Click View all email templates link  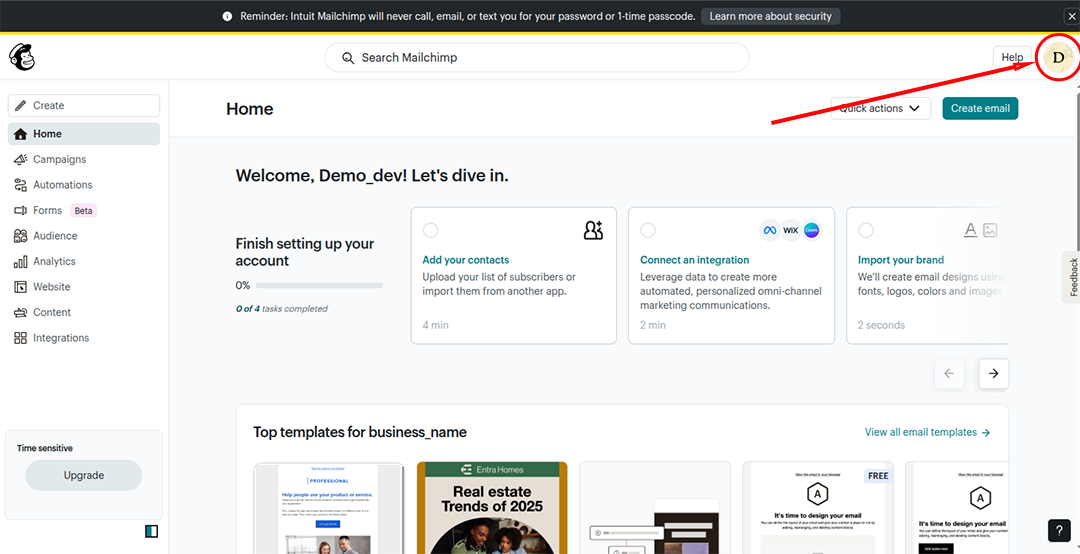[x=928, y=432]
